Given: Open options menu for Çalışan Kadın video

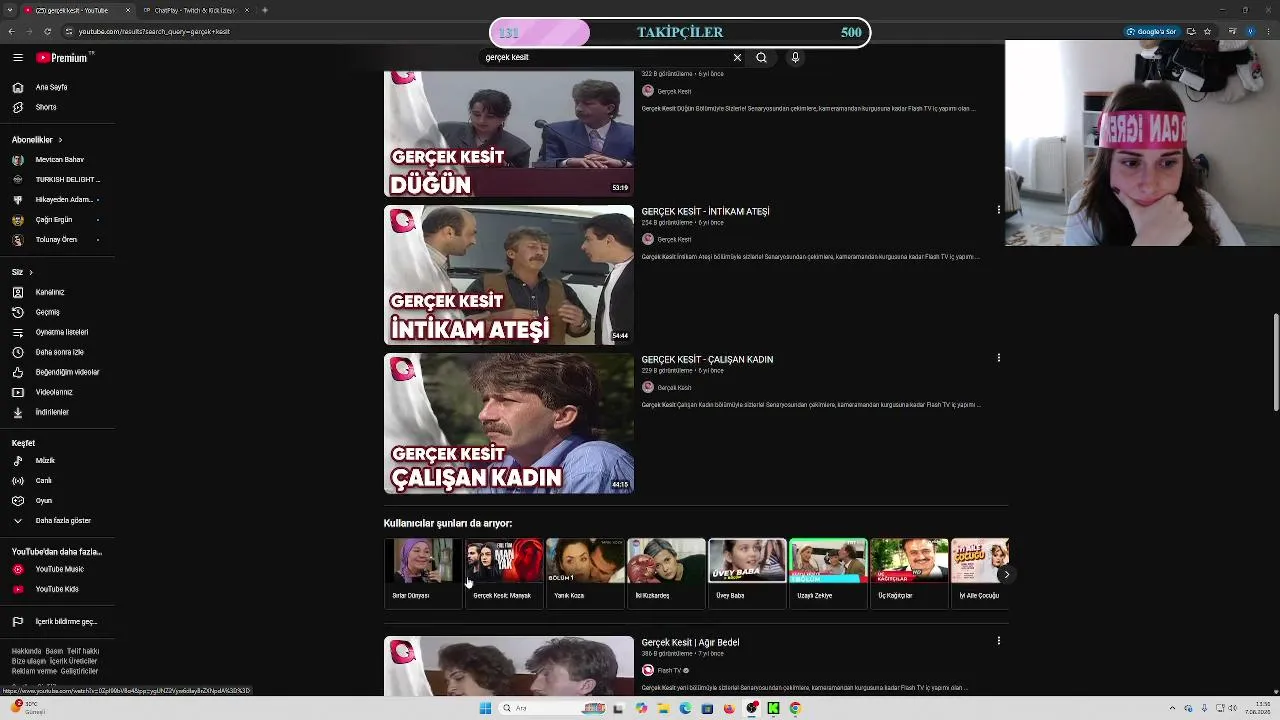Looking at the screenshot, I should [998, 358].
